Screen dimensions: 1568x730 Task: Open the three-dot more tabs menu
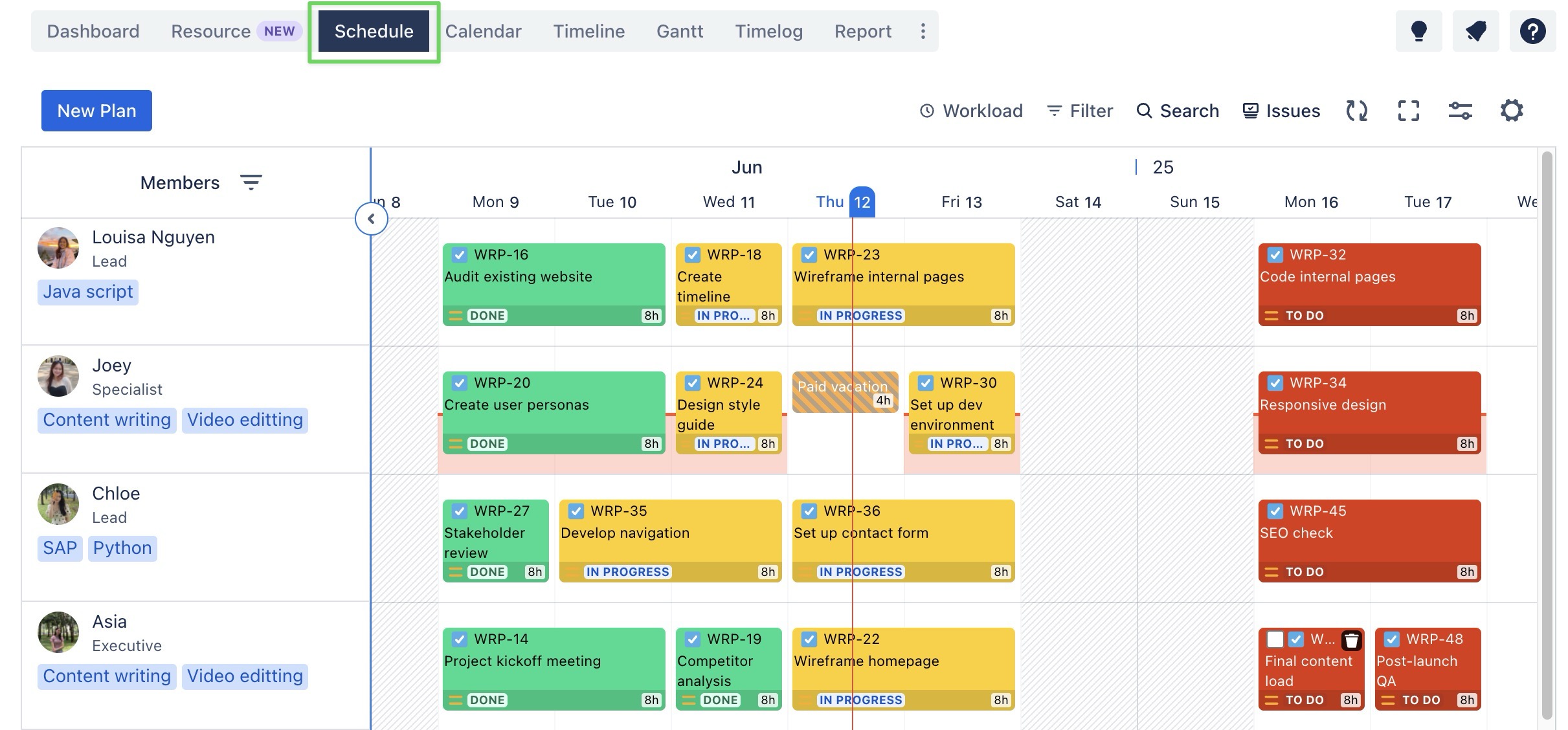pos(923,31)
